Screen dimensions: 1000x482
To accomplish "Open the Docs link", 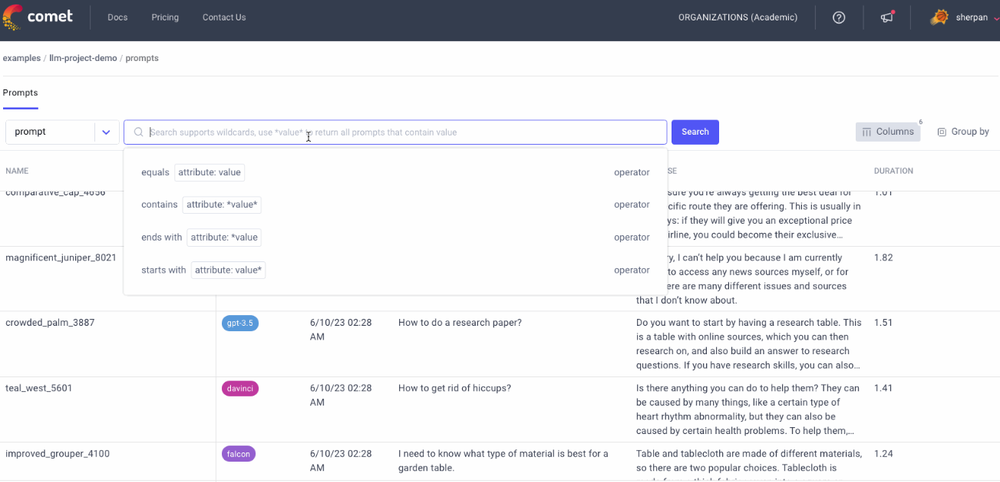I will tap(117, 18).
